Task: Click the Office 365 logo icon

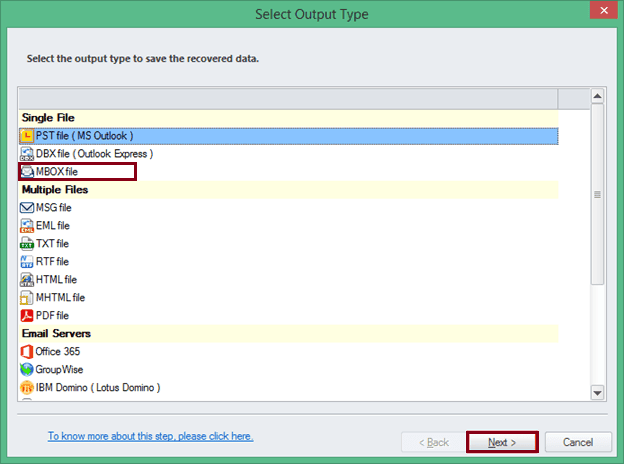Action: click(27, 351)
